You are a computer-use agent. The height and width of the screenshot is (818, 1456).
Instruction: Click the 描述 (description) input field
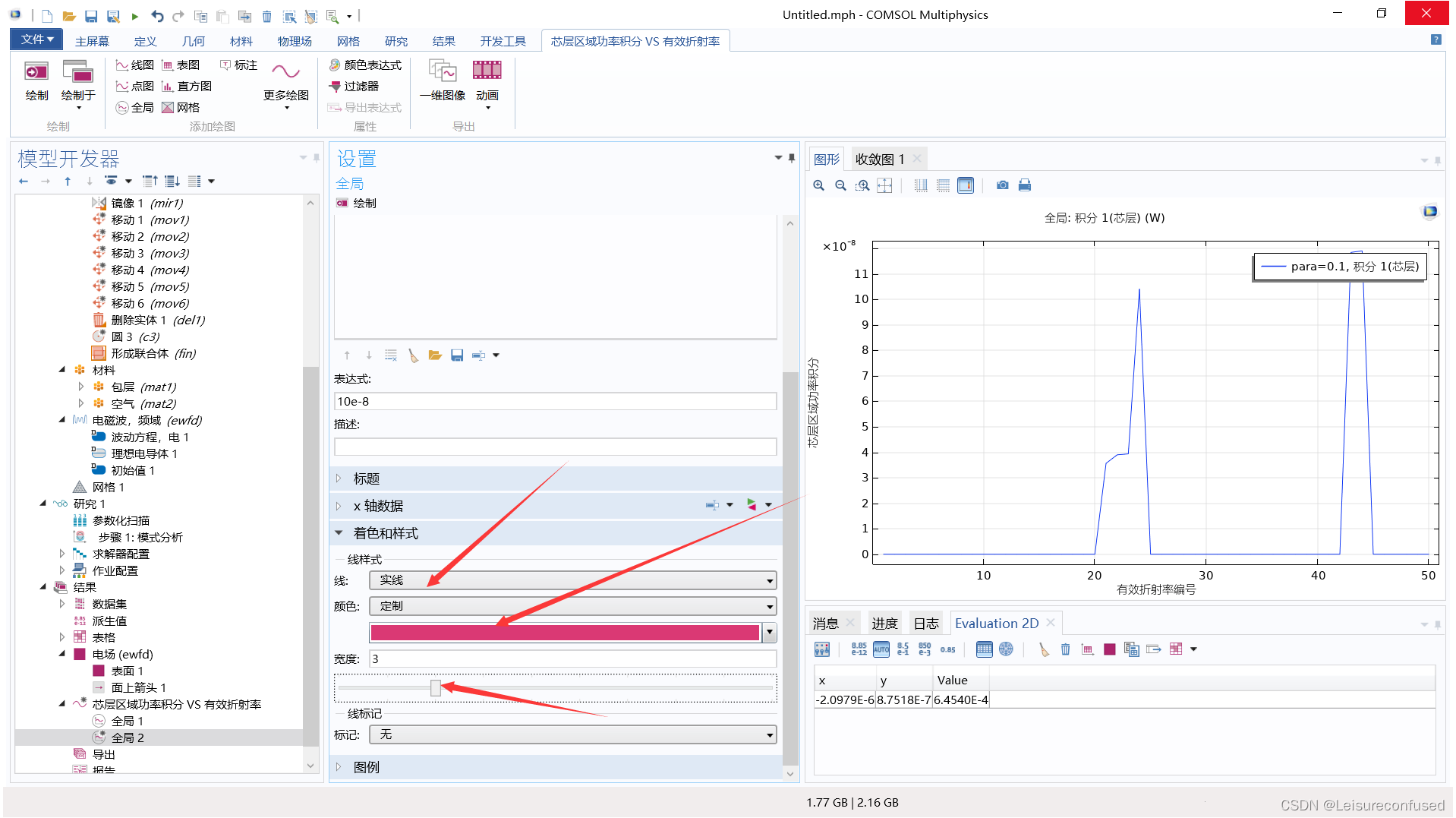pos(556,447)
